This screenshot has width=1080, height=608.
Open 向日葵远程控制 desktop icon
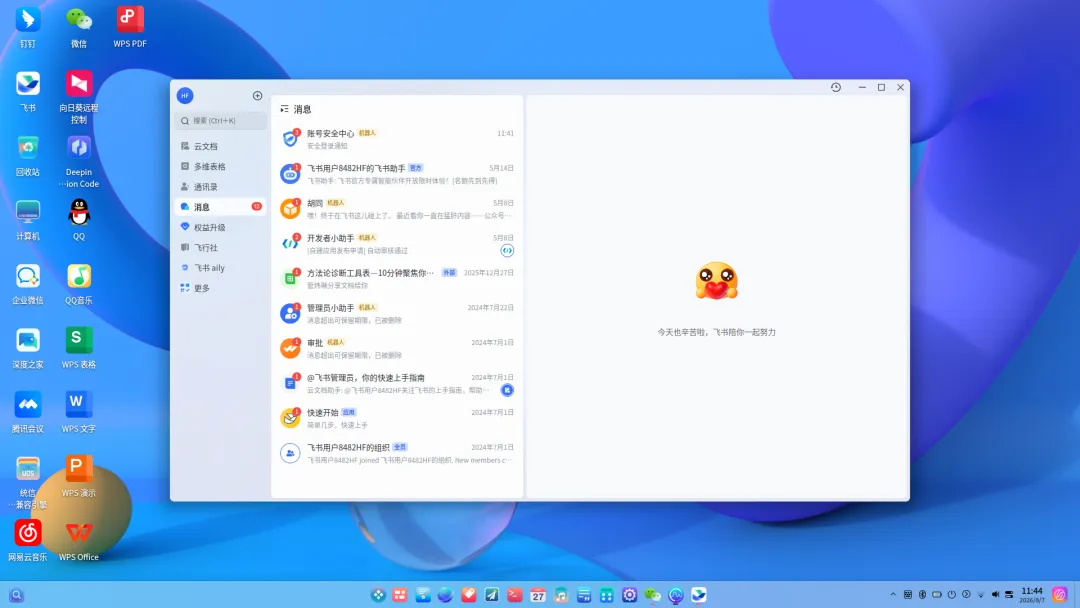click(79, 97)
